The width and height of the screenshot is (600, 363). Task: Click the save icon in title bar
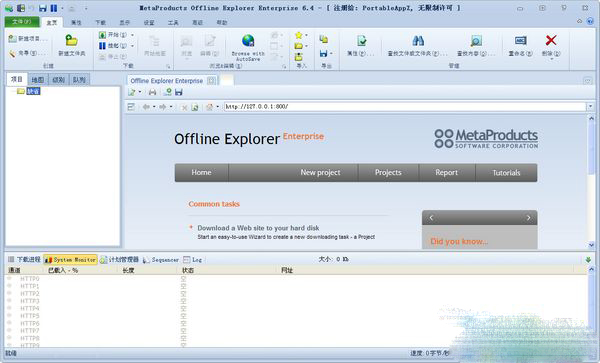(43, 8)
